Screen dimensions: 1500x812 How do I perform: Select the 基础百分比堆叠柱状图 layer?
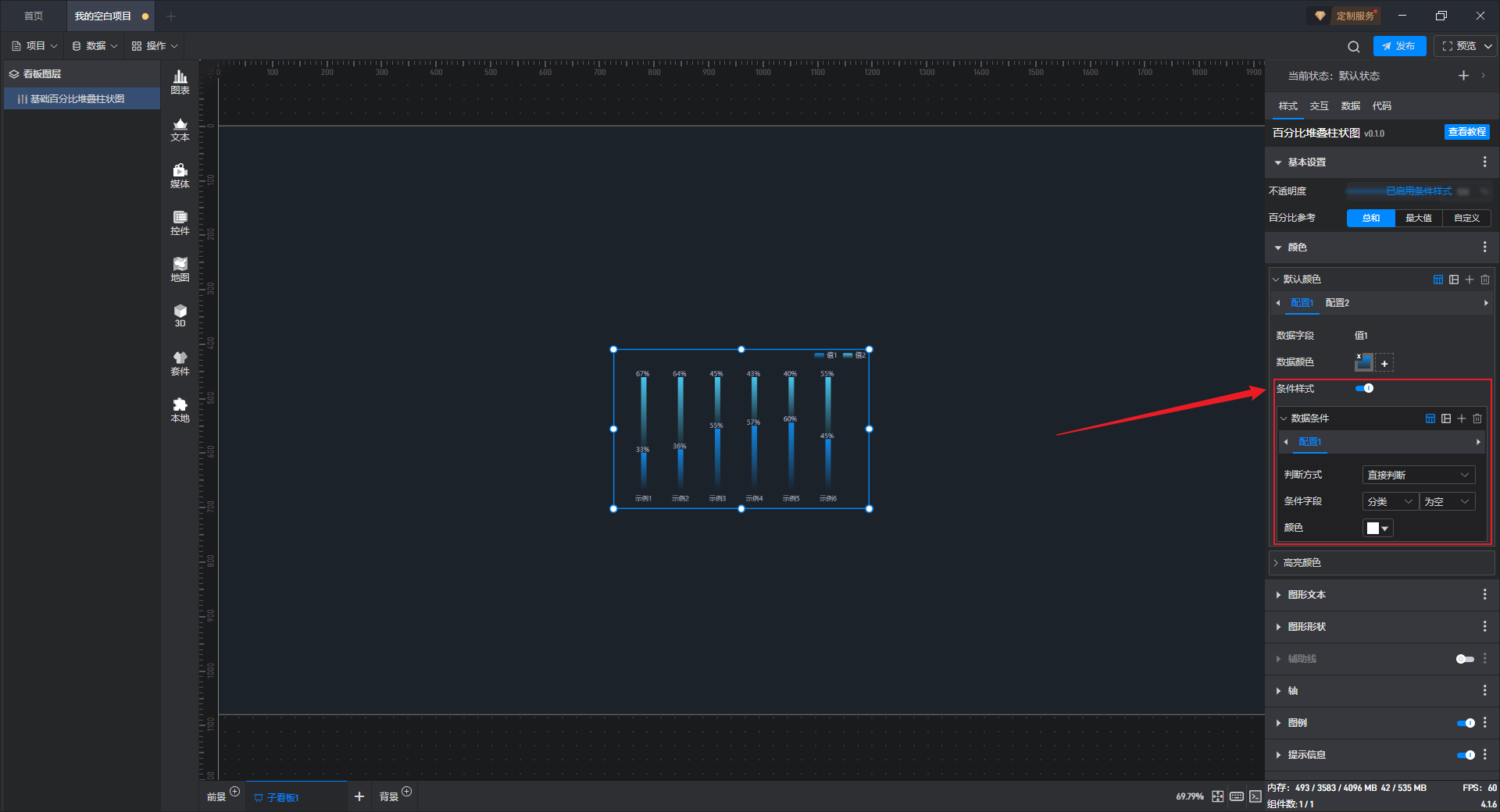(x=82, y=99)
